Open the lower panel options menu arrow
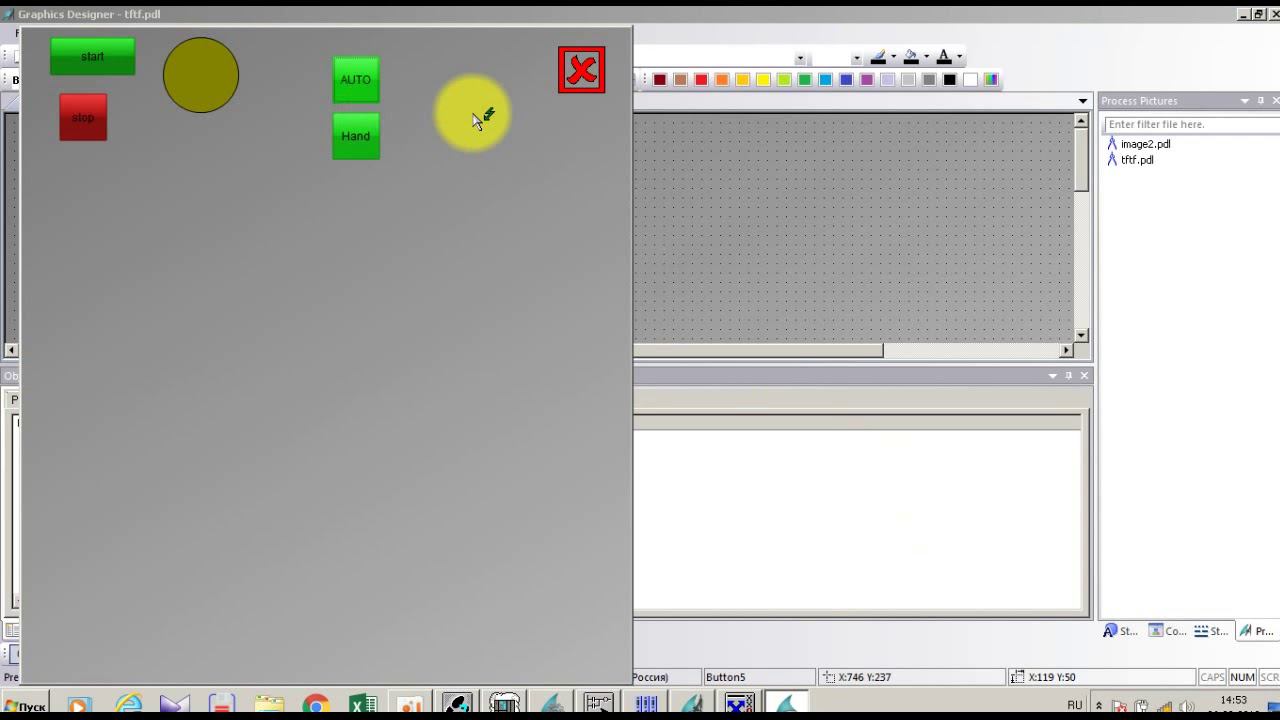1280x720 pixels. (1052, 376)
